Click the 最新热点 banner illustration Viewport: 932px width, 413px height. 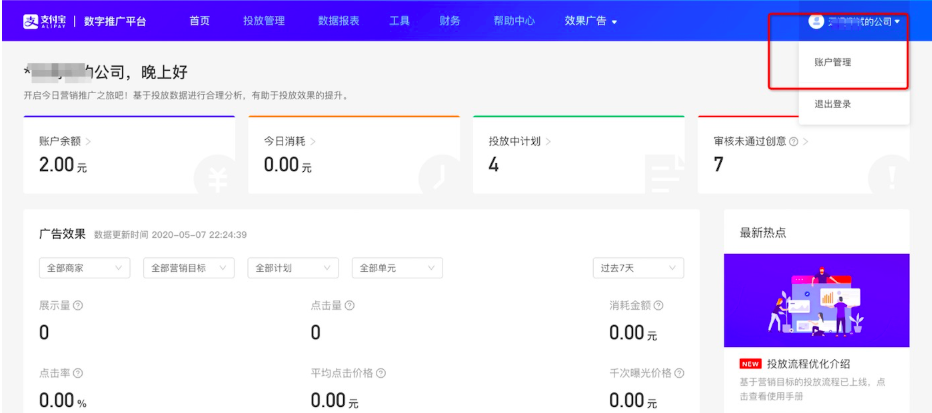click(817, 300)
